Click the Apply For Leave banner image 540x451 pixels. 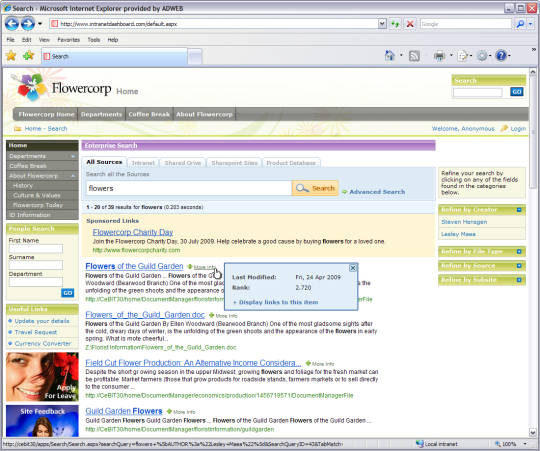(x=42, y=377)
